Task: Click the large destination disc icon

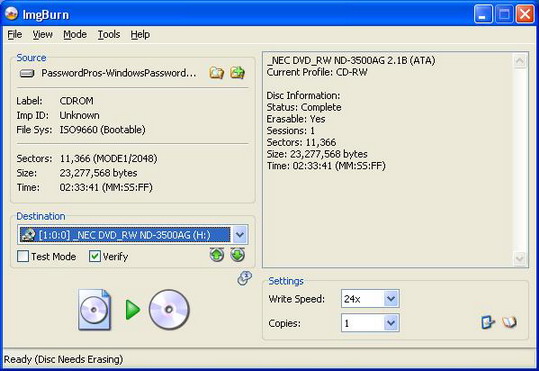Action: (169, 309)
